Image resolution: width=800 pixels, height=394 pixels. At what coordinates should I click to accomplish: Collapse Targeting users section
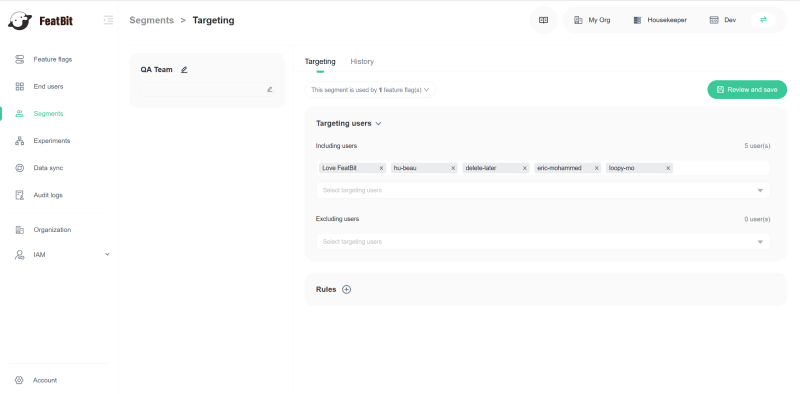(378, 124)
